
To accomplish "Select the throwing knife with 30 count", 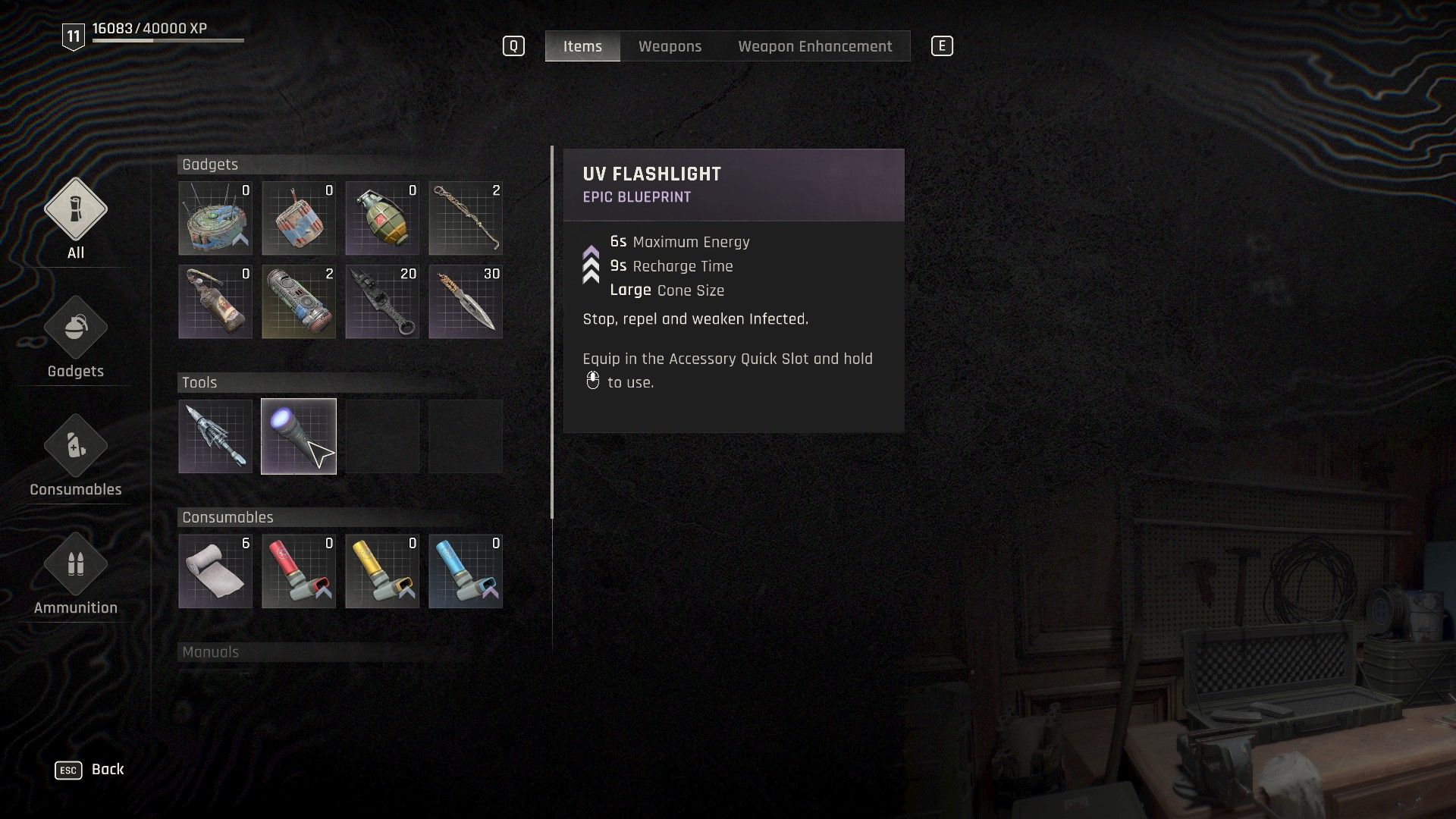I will point(466,301).
